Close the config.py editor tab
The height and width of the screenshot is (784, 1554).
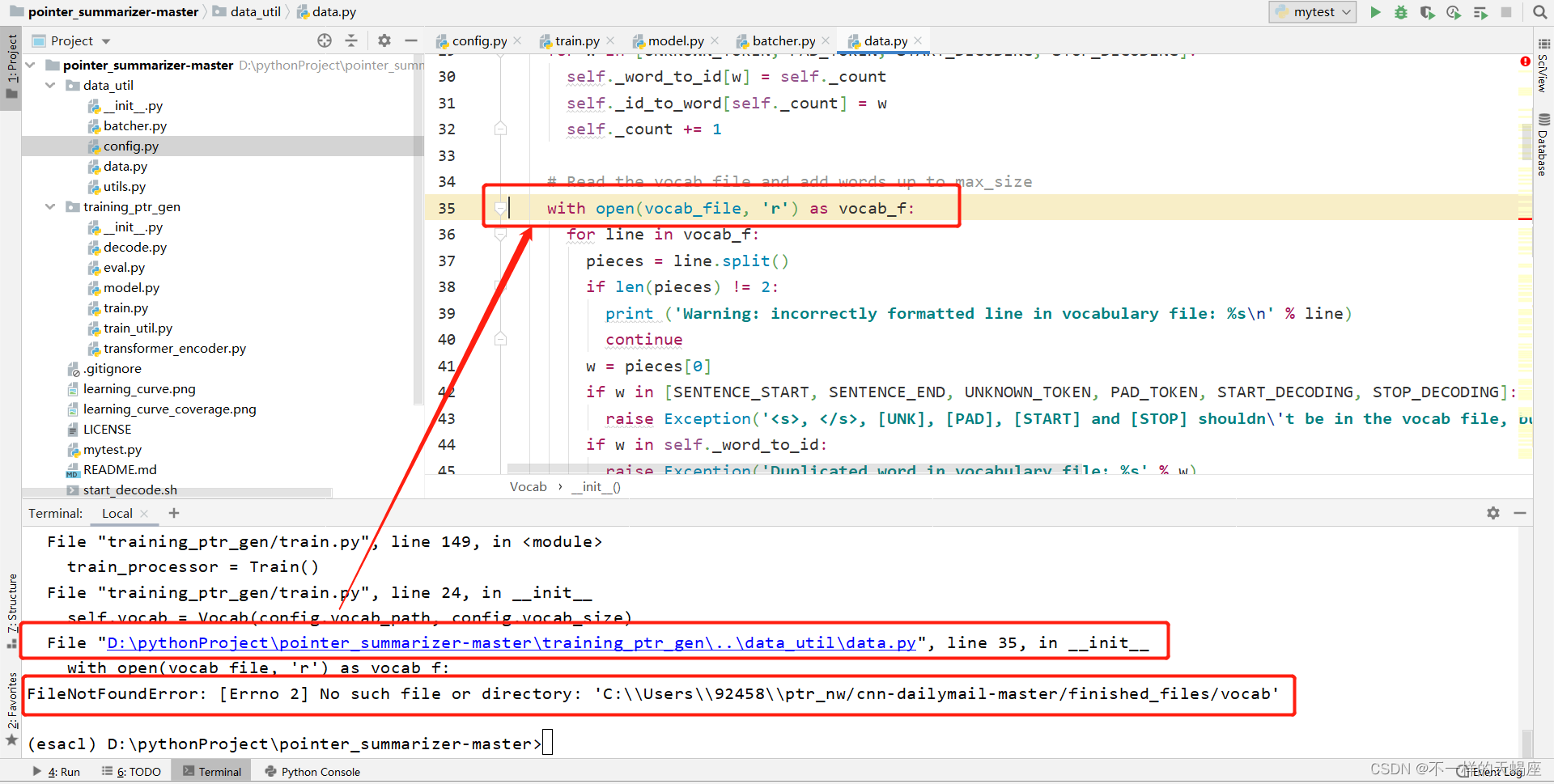(x=517, y=40)
